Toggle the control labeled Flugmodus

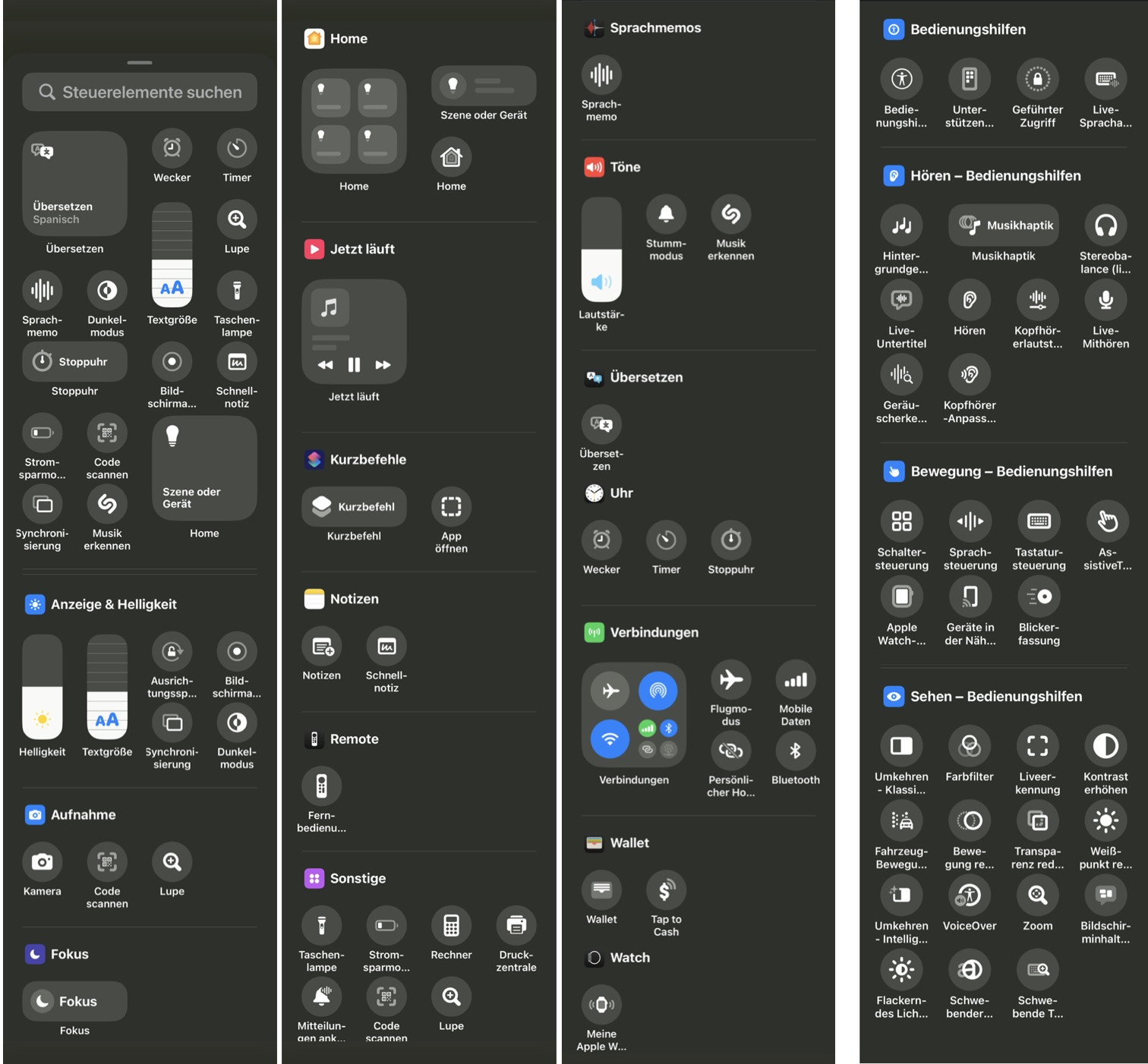(x=730, y=679)
